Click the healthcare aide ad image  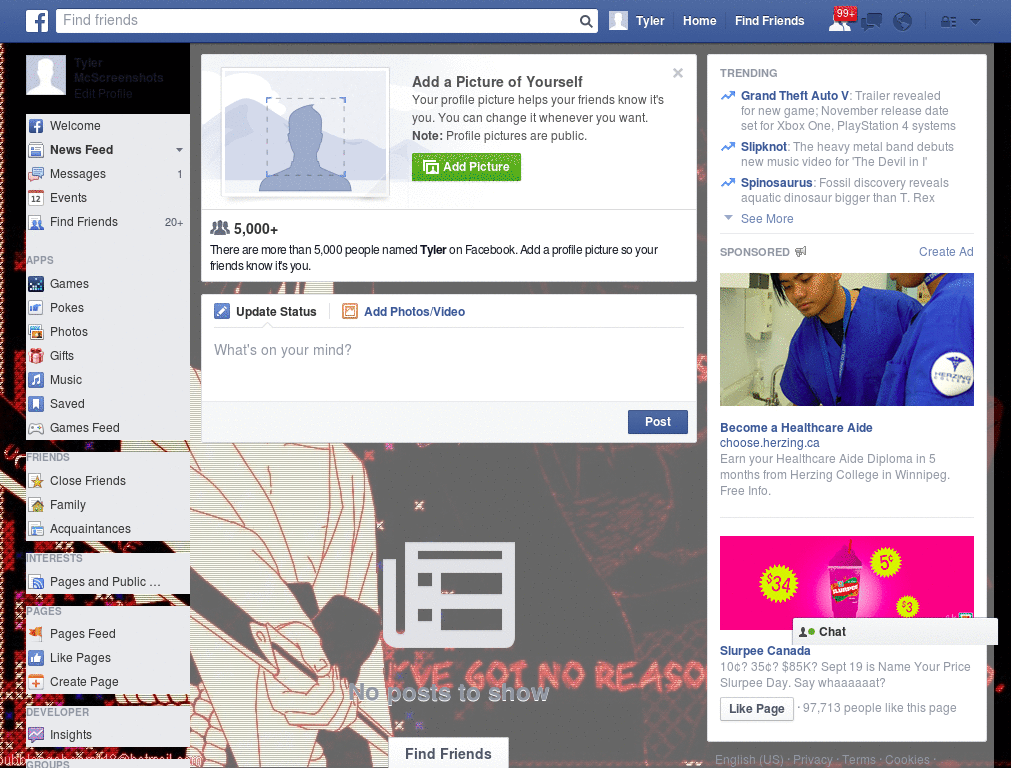[x=846, y=340]
